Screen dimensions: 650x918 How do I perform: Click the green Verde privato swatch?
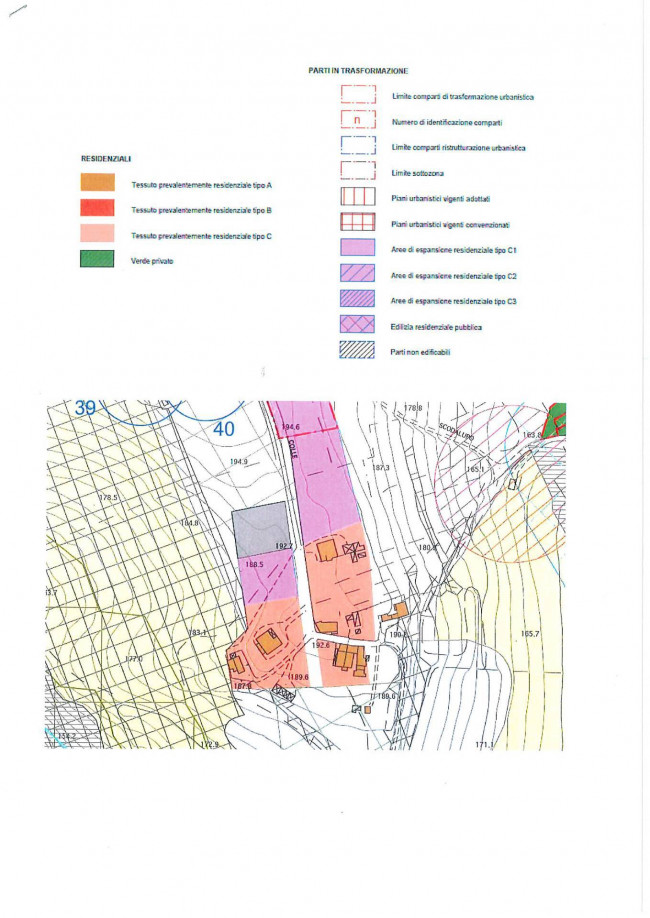97,260
